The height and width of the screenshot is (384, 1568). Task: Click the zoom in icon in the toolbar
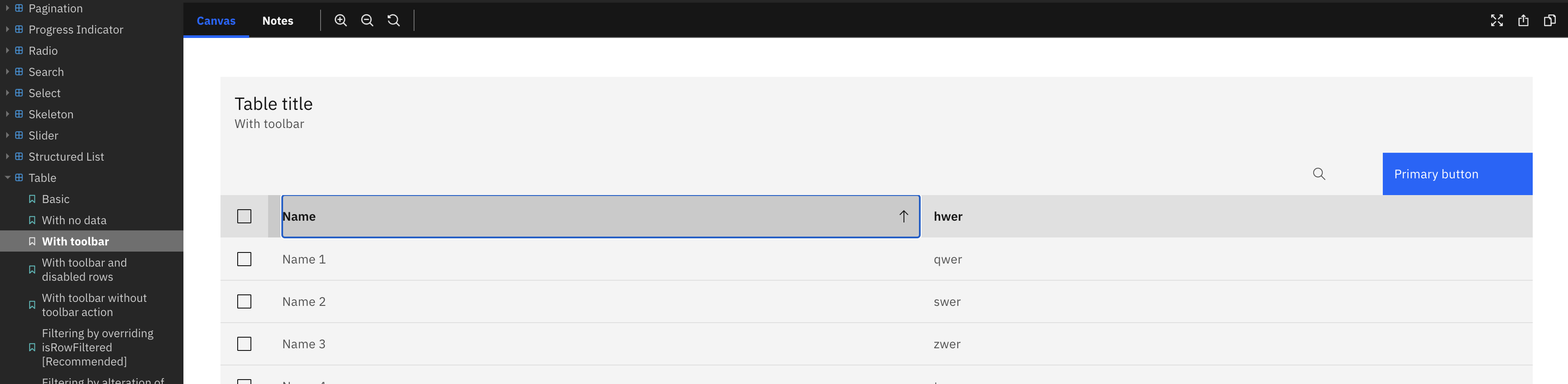pos(340,20)
